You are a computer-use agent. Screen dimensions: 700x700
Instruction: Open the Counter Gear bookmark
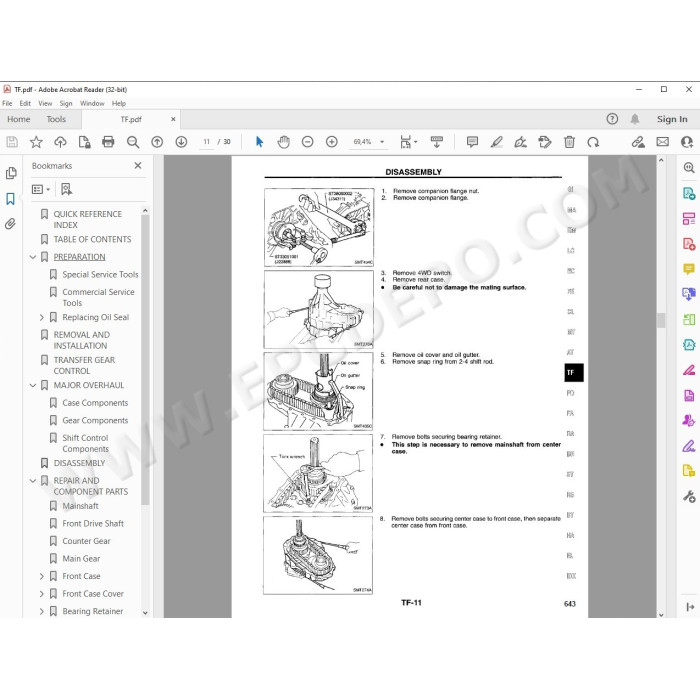[x=86, y=541]
